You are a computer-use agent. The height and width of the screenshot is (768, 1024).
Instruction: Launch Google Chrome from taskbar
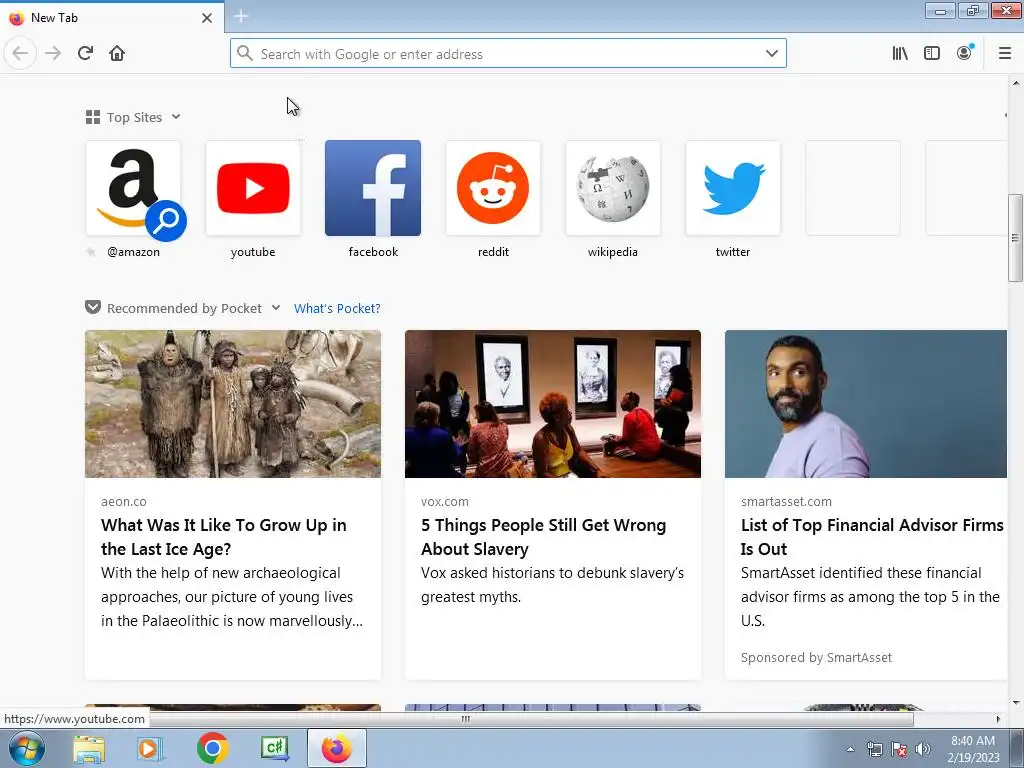click(212, 748)
